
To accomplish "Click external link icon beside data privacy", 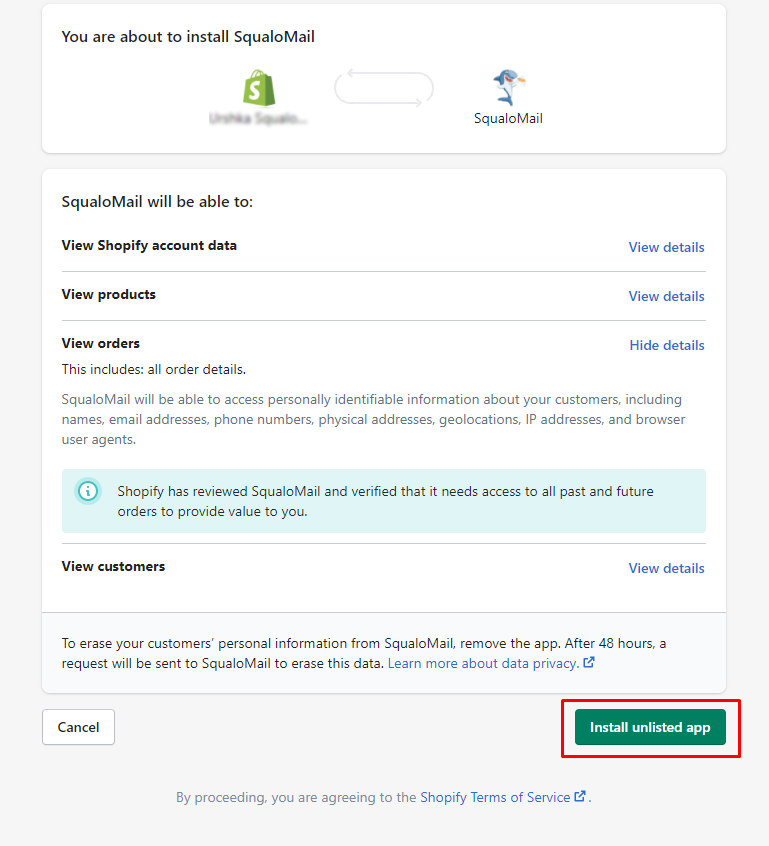I will click(589, 662).
